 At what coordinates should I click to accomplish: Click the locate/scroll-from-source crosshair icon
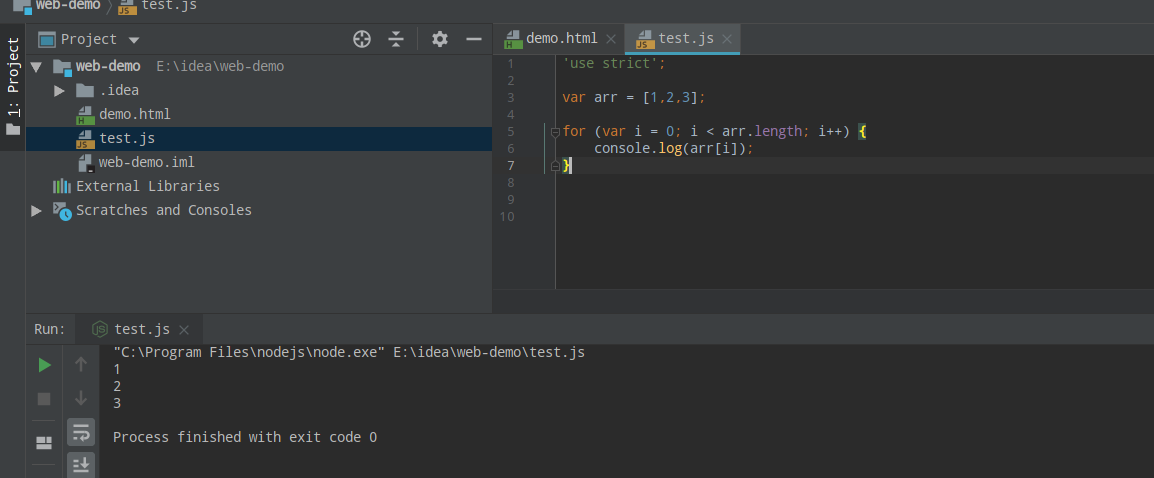tap(361, 39)
